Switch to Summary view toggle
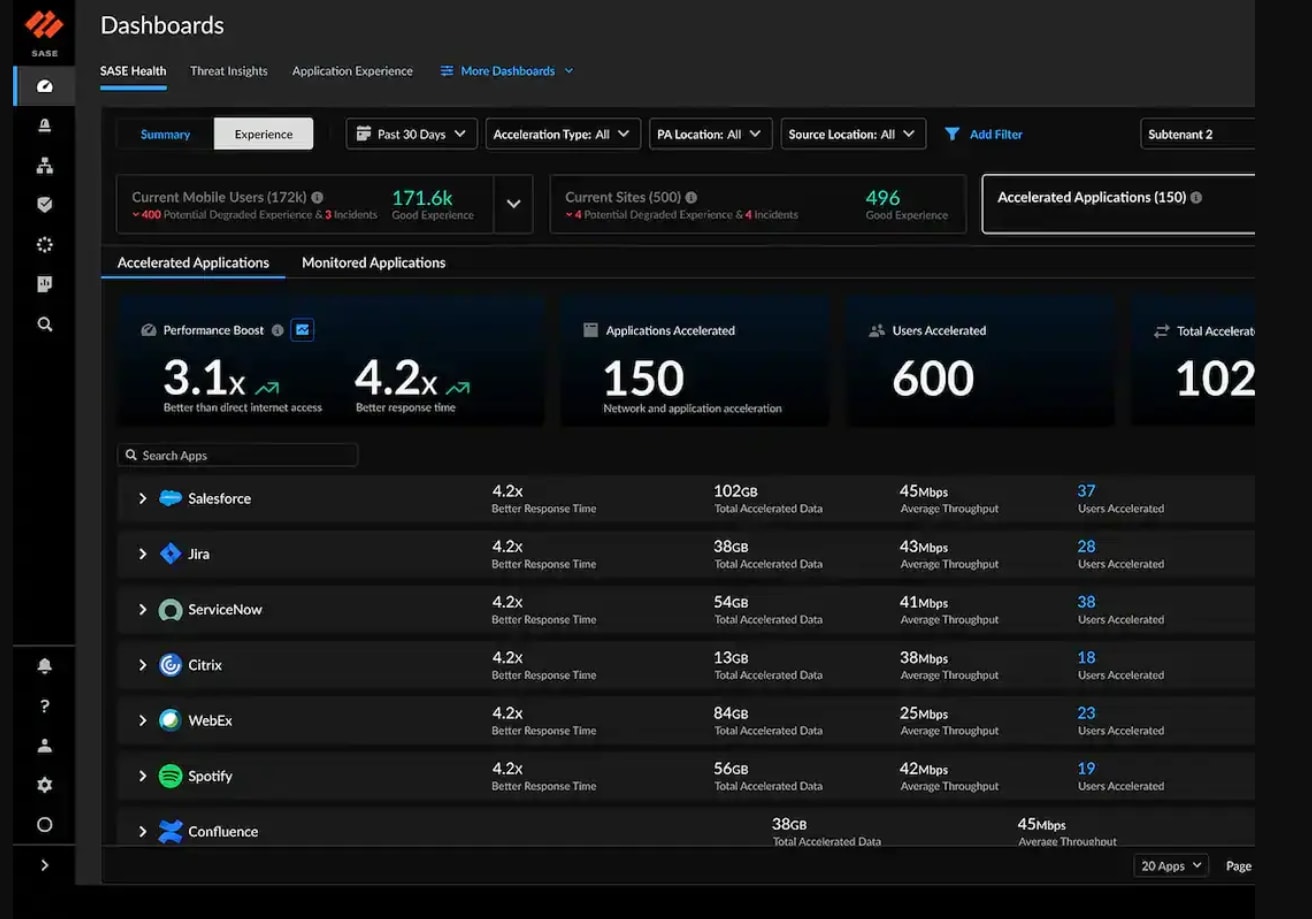 (x=165, y=134)
